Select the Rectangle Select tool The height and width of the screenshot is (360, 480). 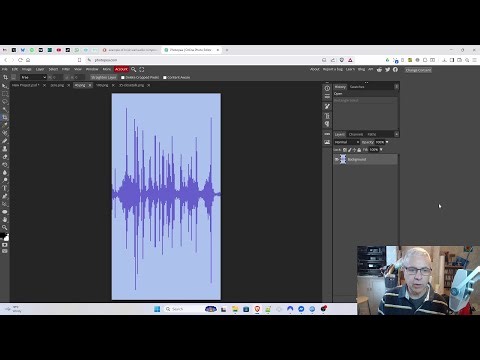pyautogui.click(x=5, y=94)
